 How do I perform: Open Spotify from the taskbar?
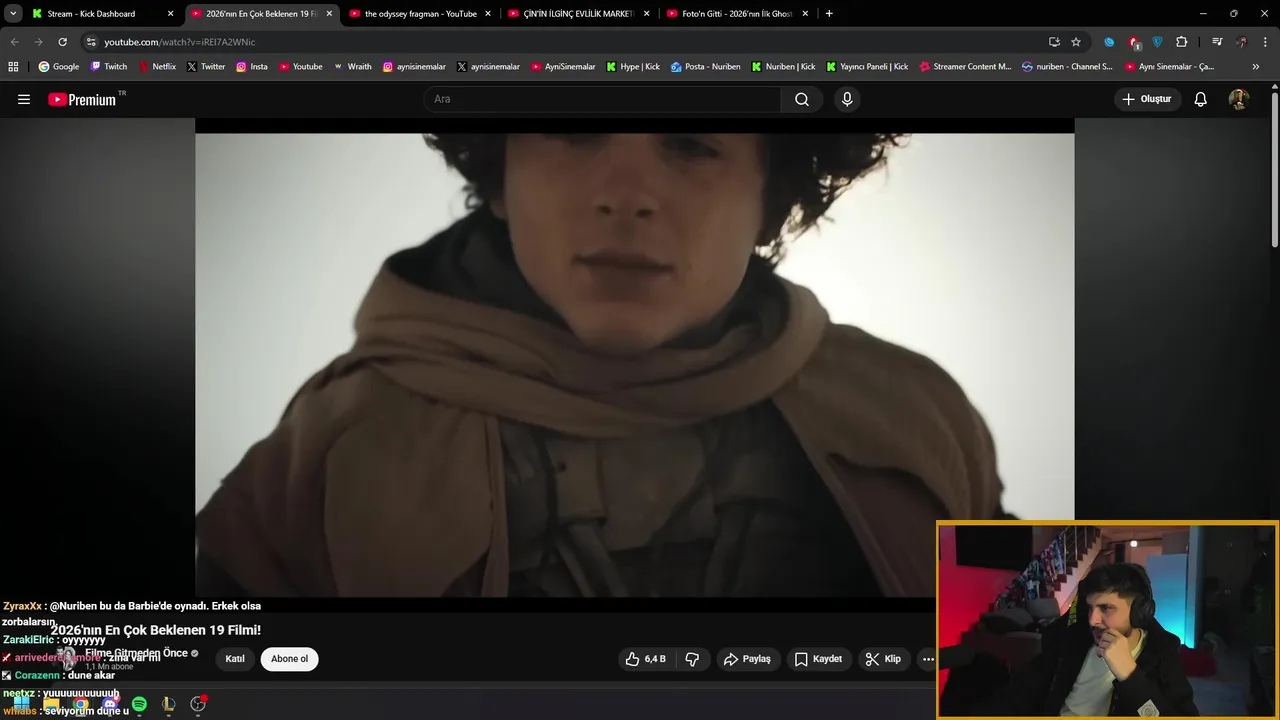139,704
